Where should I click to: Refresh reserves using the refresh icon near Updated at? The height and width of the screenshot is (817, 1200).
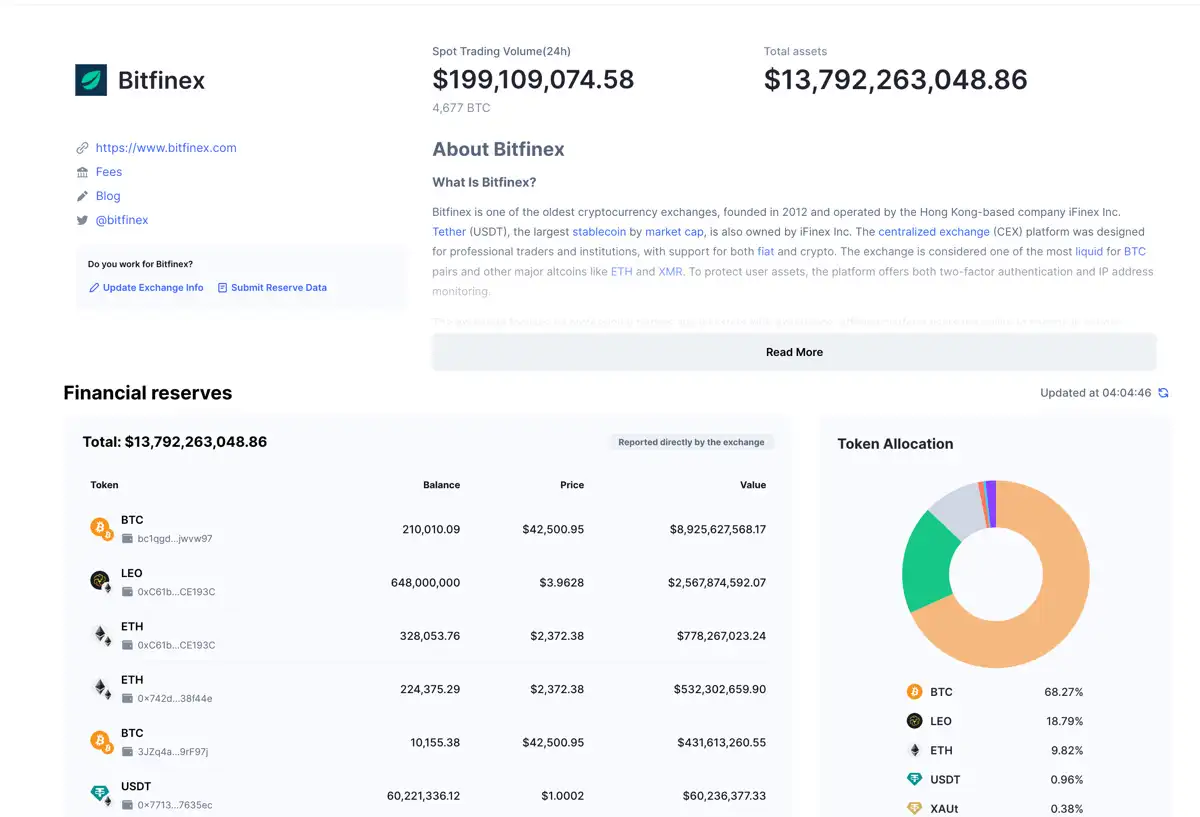tap(1162, 393)
